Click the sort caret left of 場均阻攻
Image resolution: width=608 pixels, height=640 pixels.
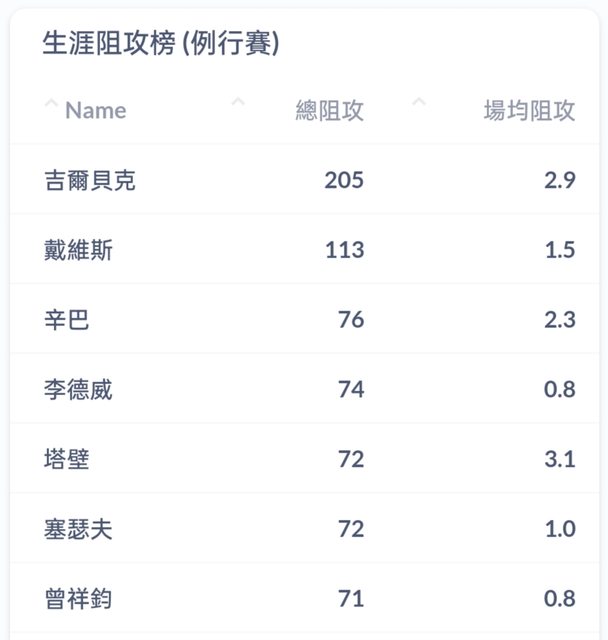click(x=420, y=102)
